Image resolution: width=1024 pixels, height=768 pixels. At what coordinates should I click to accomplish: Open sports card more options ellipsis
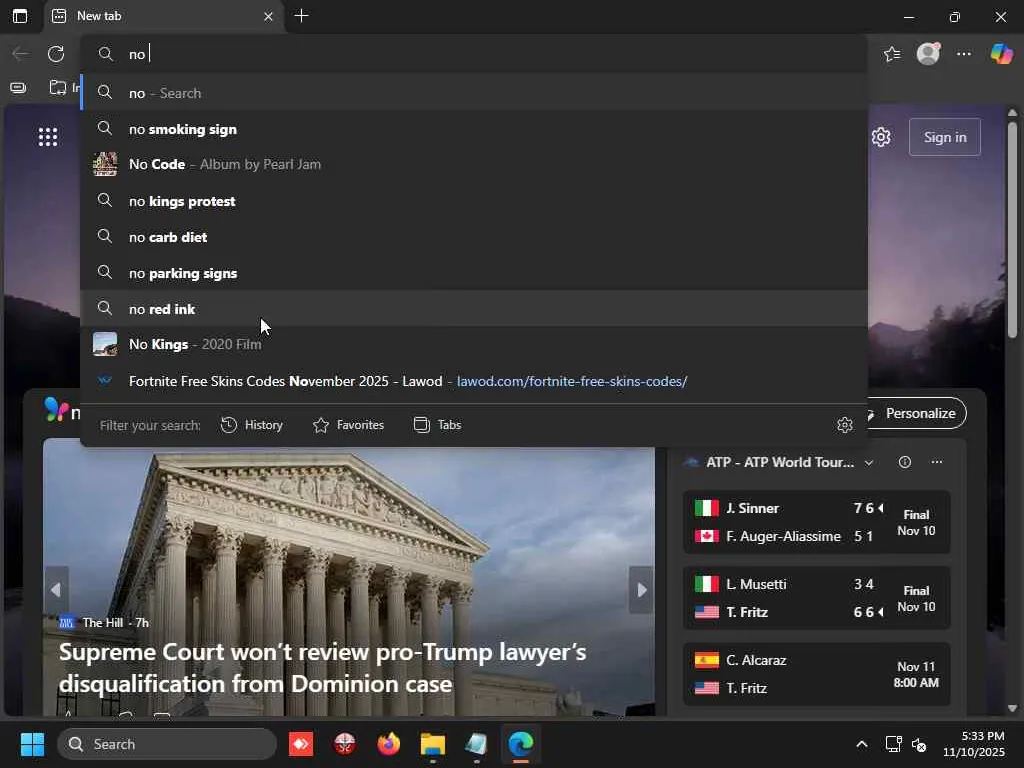point(936,462)
